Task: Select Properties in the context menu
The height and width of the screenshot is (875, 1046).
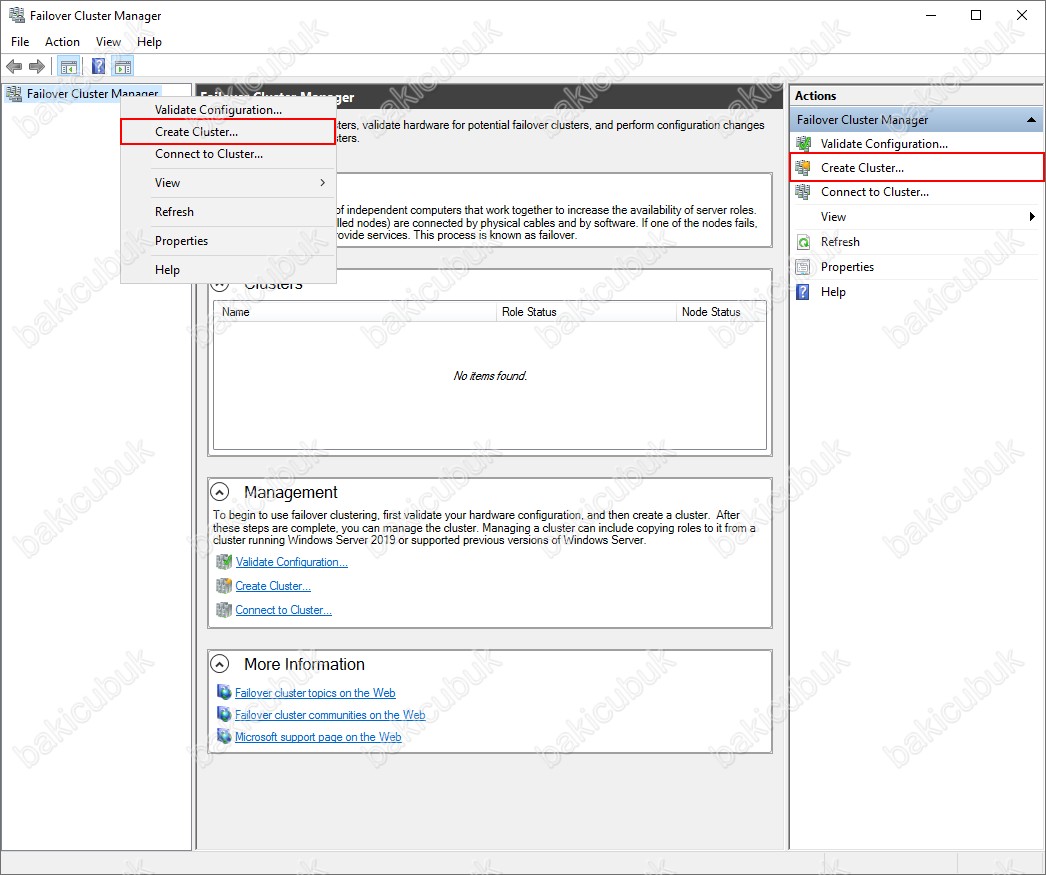Action: [228, 241]
